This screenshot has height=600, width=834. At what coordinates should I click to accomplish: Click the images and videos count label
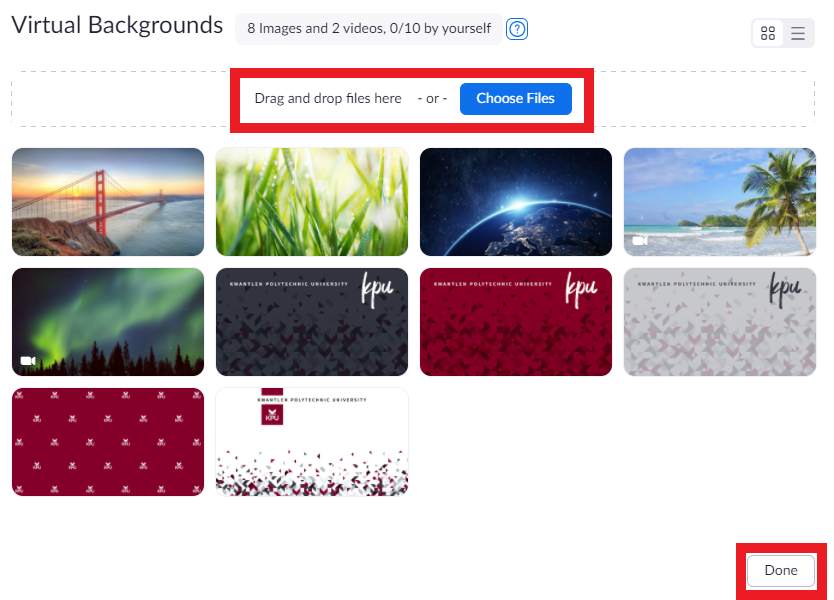click(369, 29)
